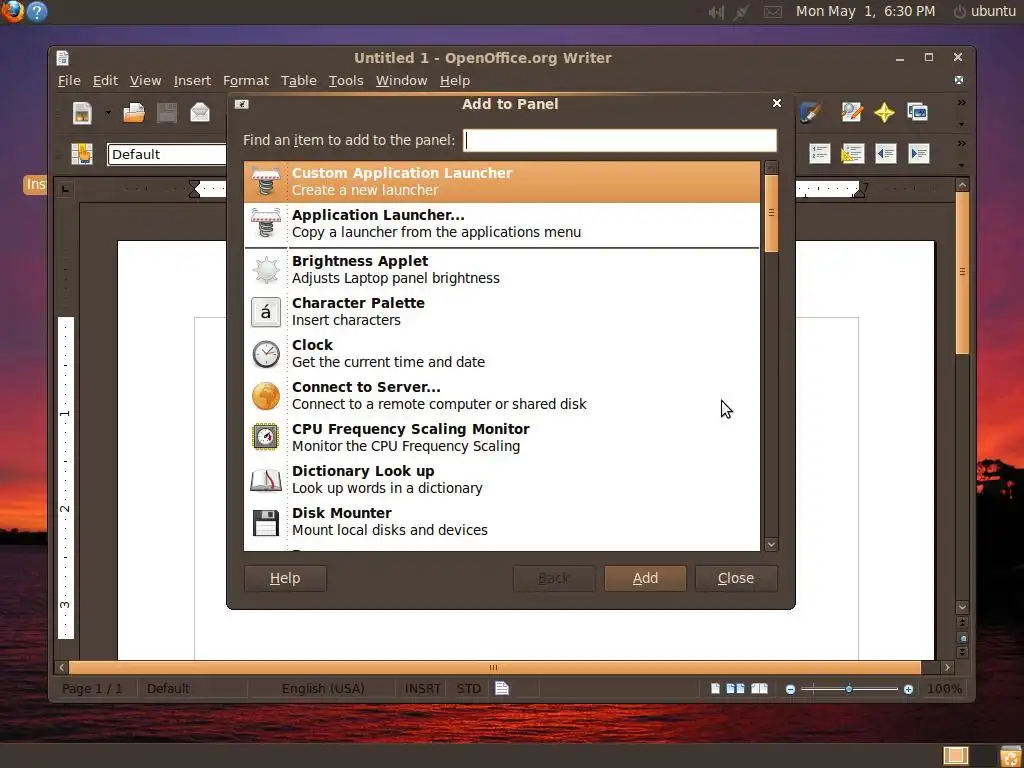Screen dimensions: 1024x768
Task: Click the zoom slider handle
Action: point(848,689)
